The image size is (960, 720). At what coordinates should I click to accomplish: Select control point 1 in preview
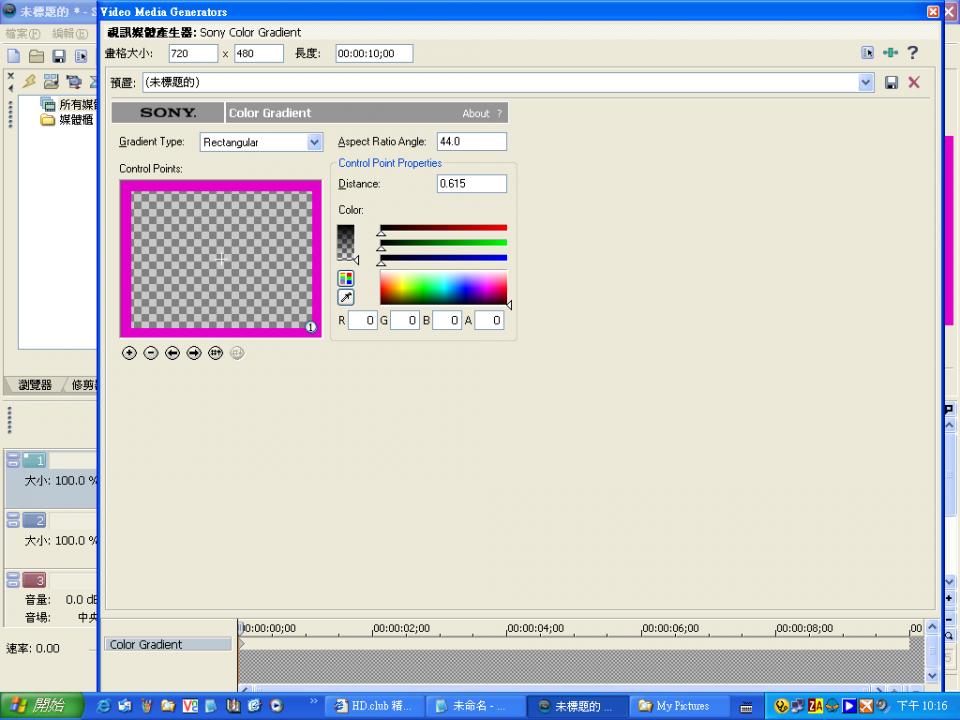(x=310, y=328)
